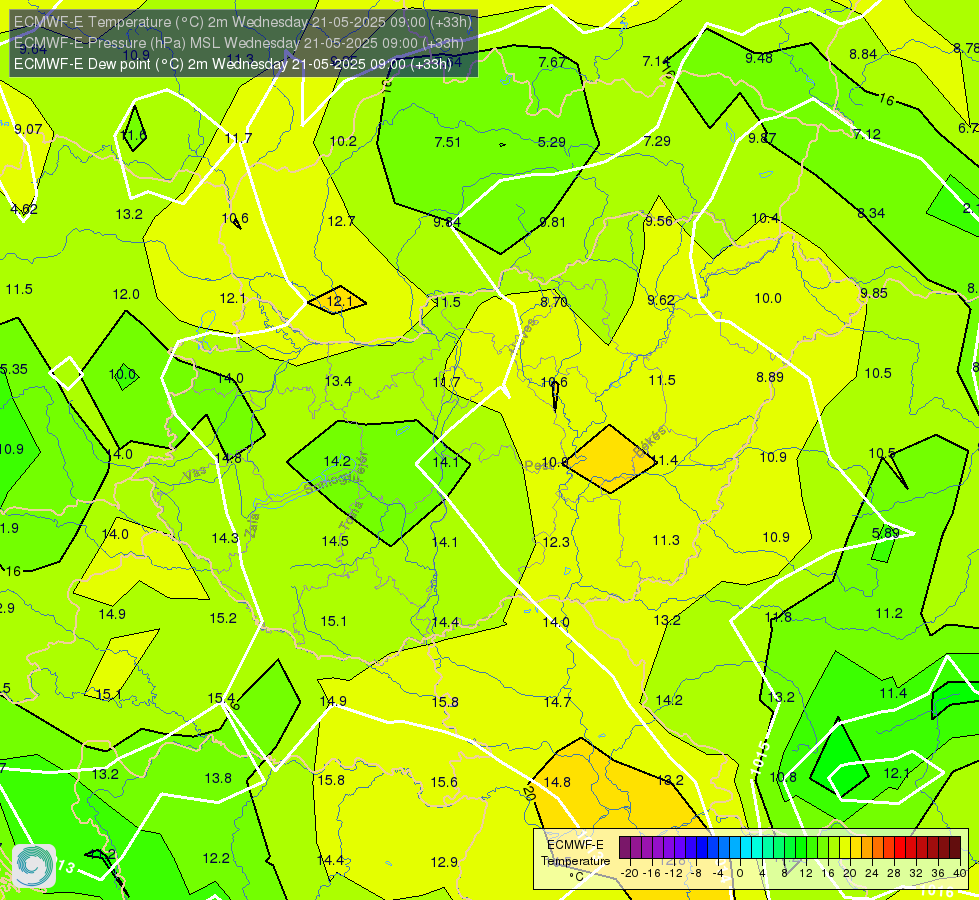Click the circular swirl logo icon
979x900 pixels.
click(x=34, y=866)
